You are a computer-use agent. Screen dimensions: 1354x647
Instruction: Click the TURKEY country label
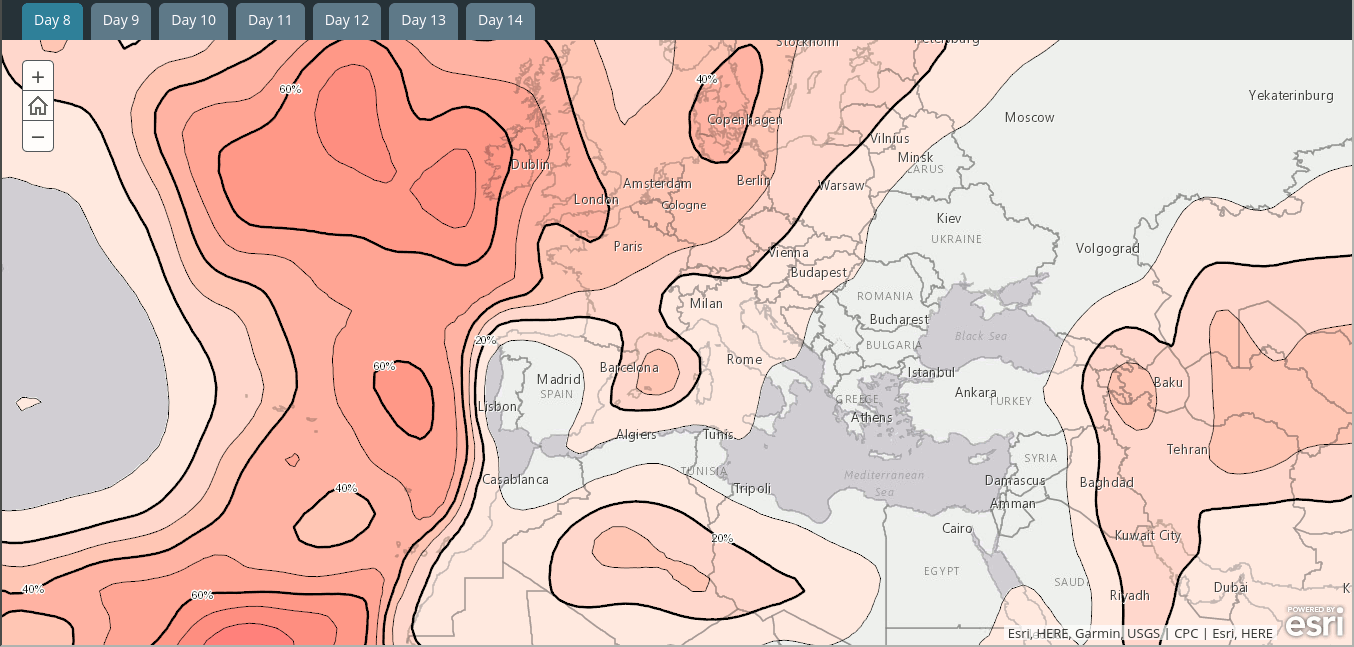point(1010,400)
